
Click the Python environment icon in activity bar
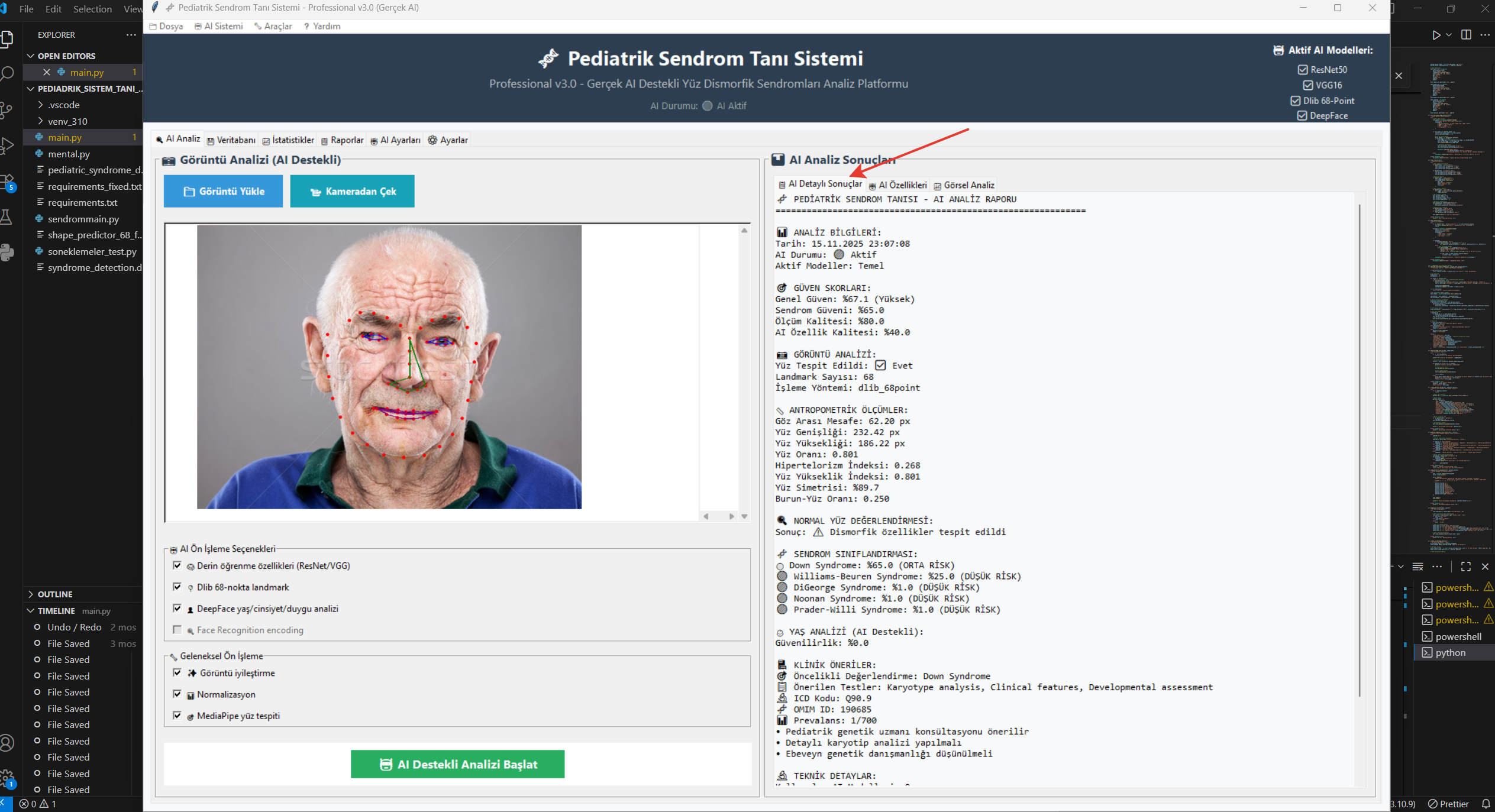click(x=7, y=253)
